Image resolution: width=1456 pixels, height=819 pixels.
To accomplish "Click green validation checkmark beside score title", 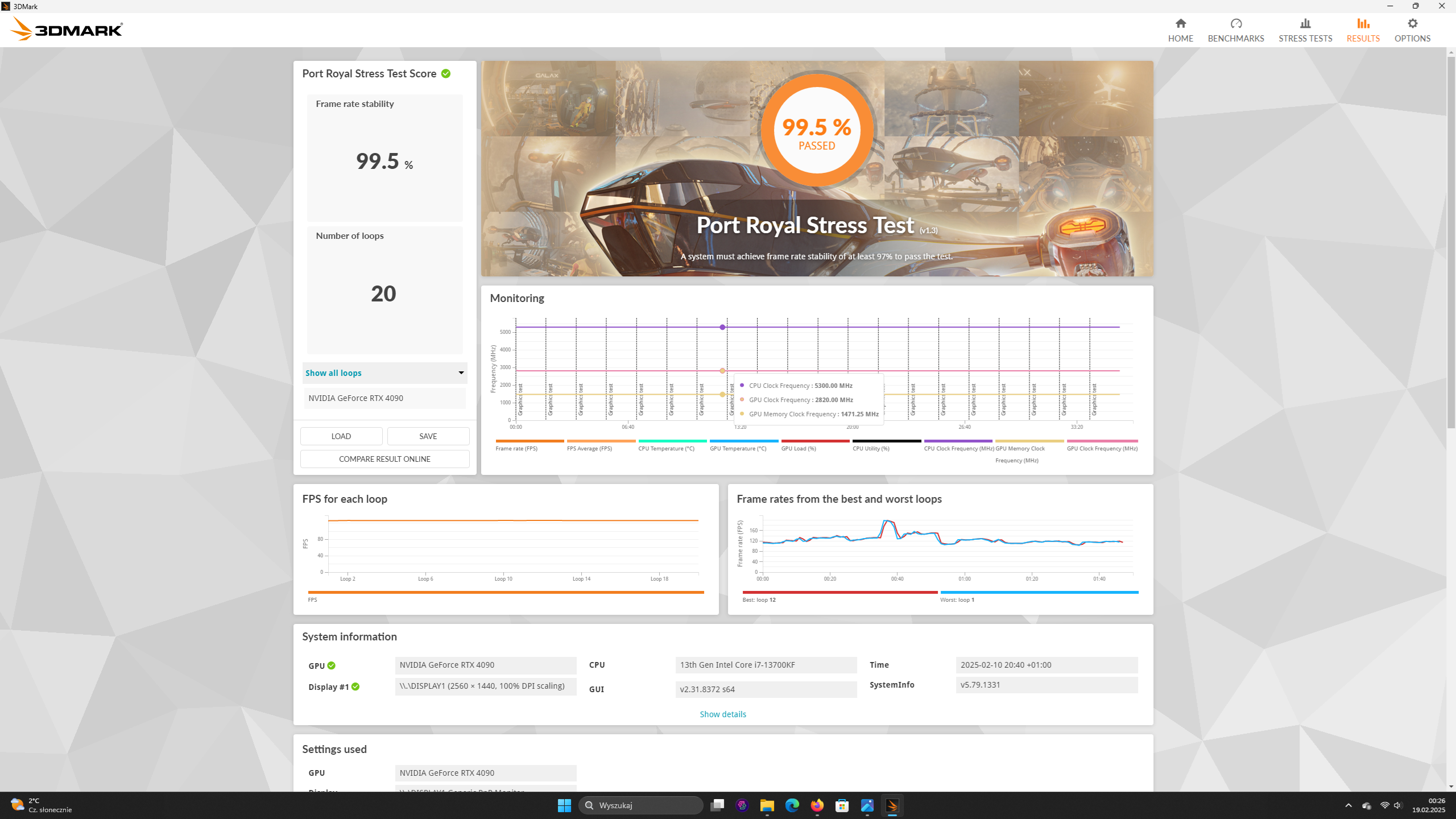I will [446, 74].
